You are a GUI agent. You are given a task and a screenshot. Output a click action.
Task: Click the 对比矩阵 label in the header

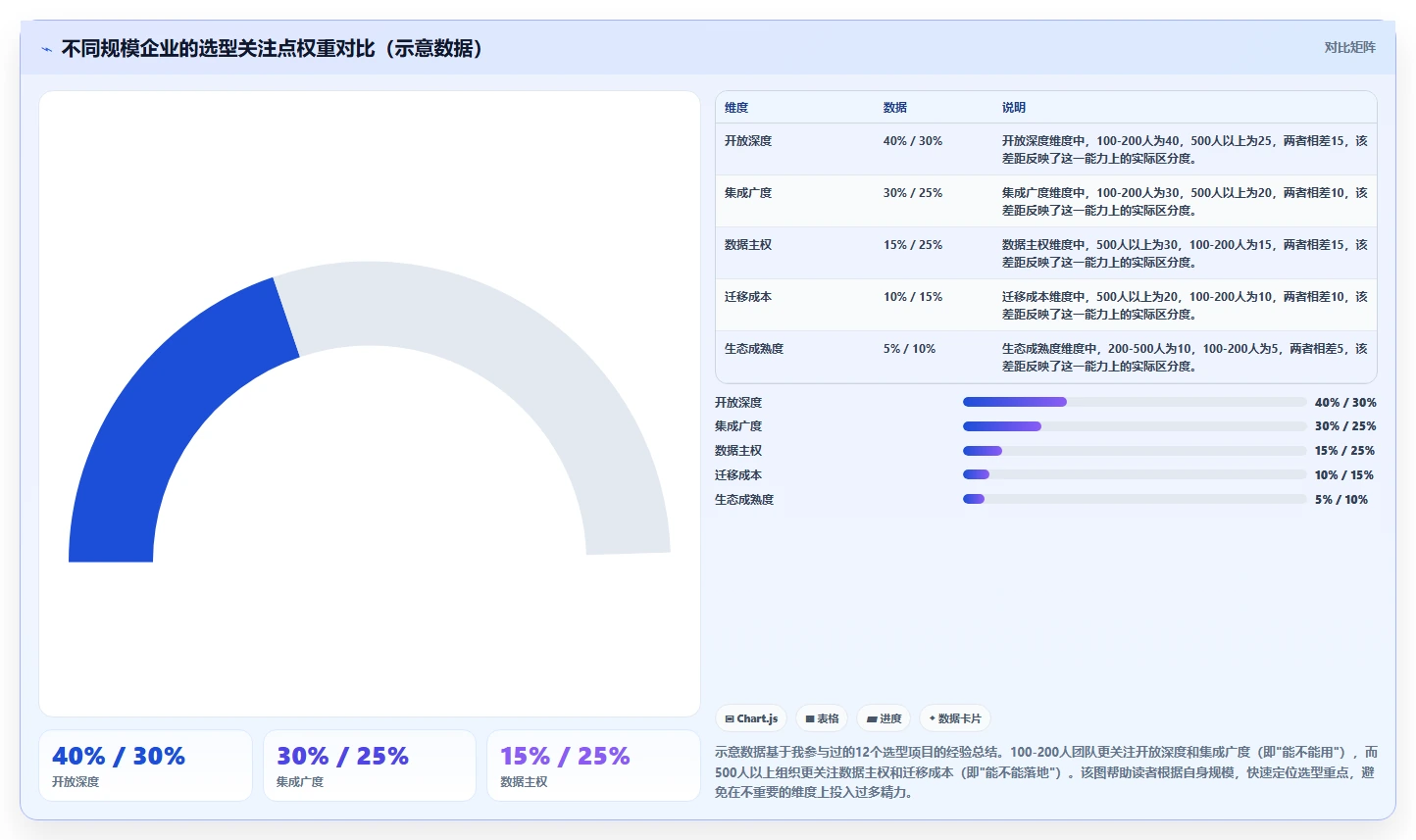pos(1349,47)
